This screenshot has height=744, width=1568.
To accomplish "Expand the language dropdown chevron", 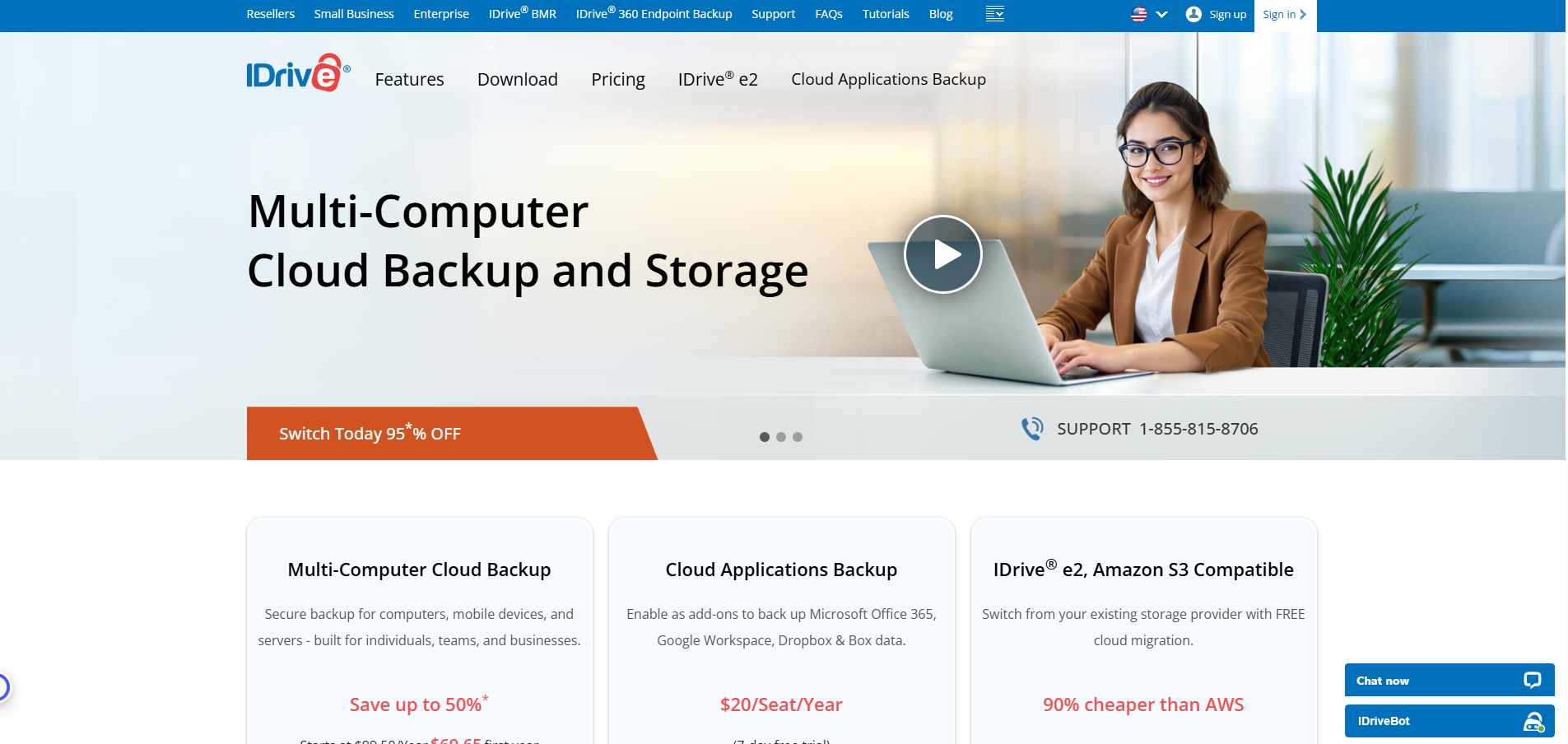I will pyautogui.click(x=1162, y=14).
